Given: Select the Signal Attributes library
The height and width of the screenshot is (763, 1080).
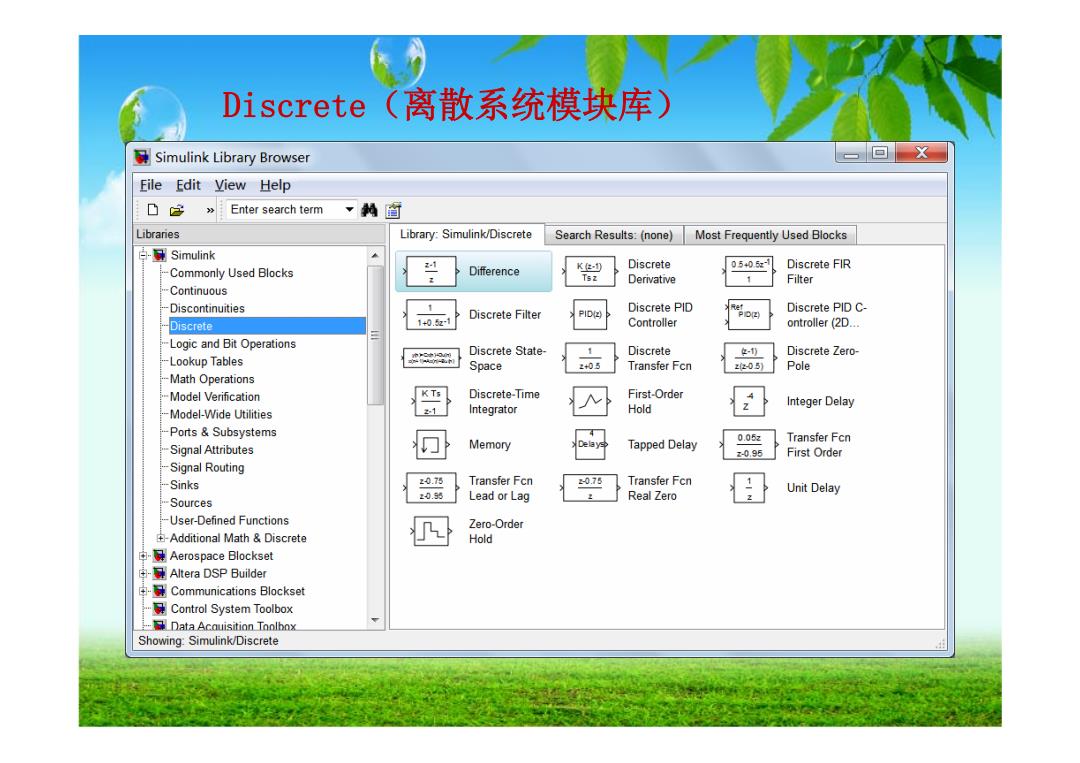Looking at the screenshot, I should click(x=211, y=450).
